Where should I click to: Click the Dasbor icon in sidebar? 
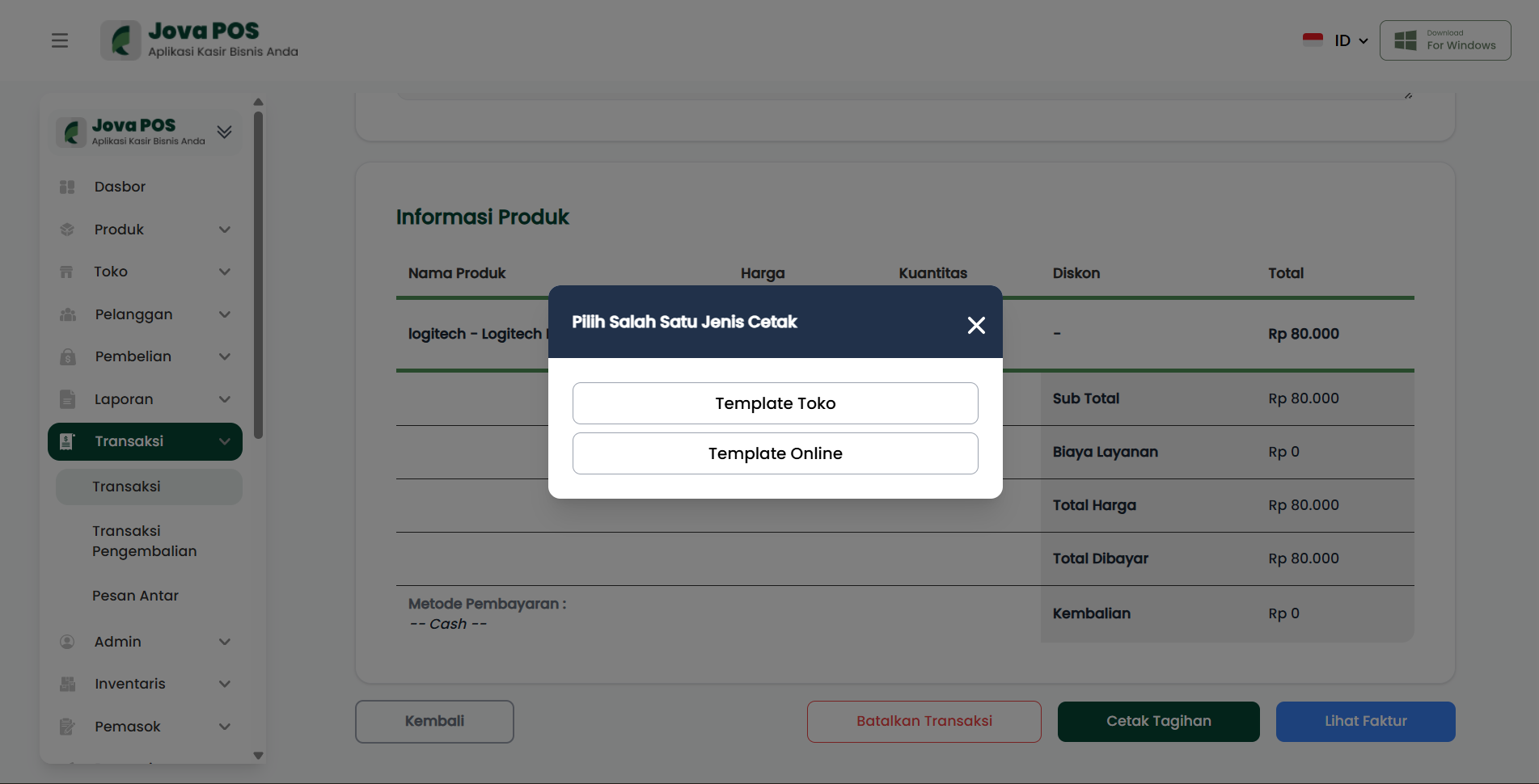(x=67, y=187)
